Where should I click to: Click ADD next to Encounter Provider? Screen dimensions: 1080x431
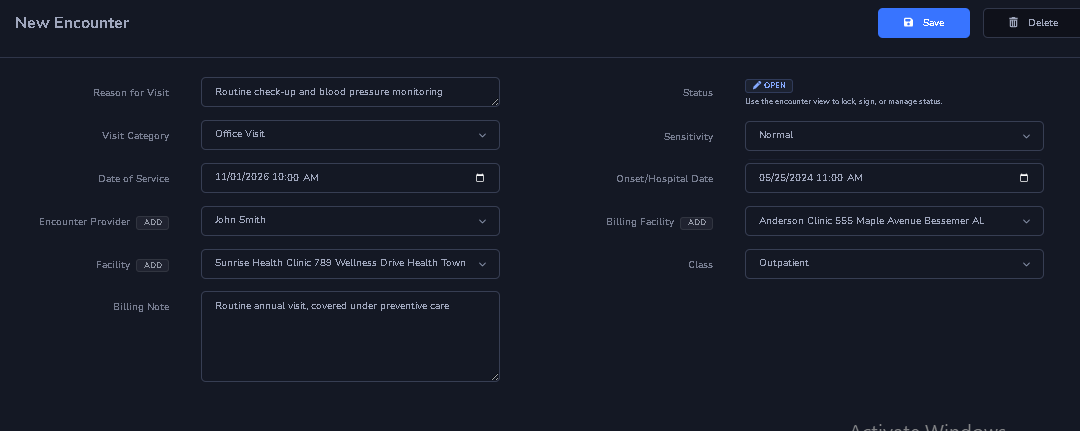[x=152, y=223]
